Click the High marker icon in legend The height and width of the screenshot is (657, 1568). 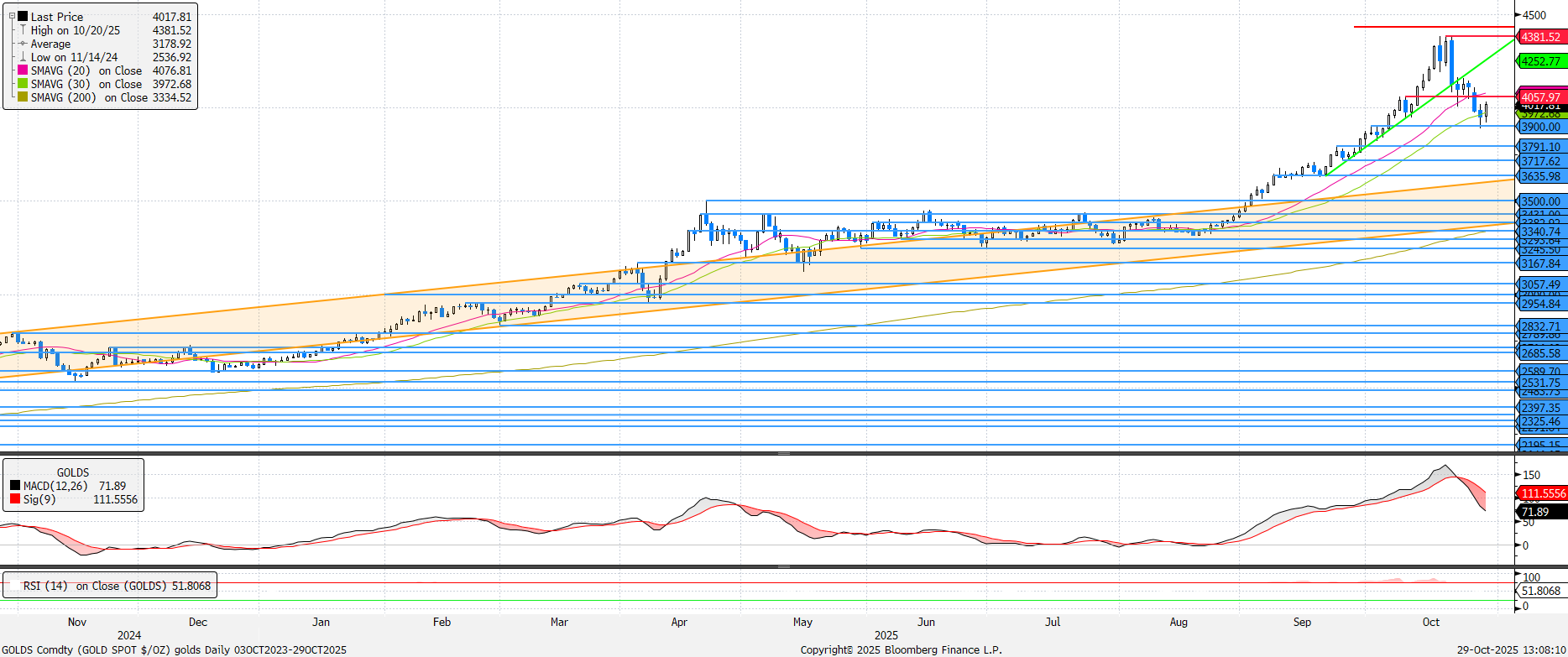23,30
